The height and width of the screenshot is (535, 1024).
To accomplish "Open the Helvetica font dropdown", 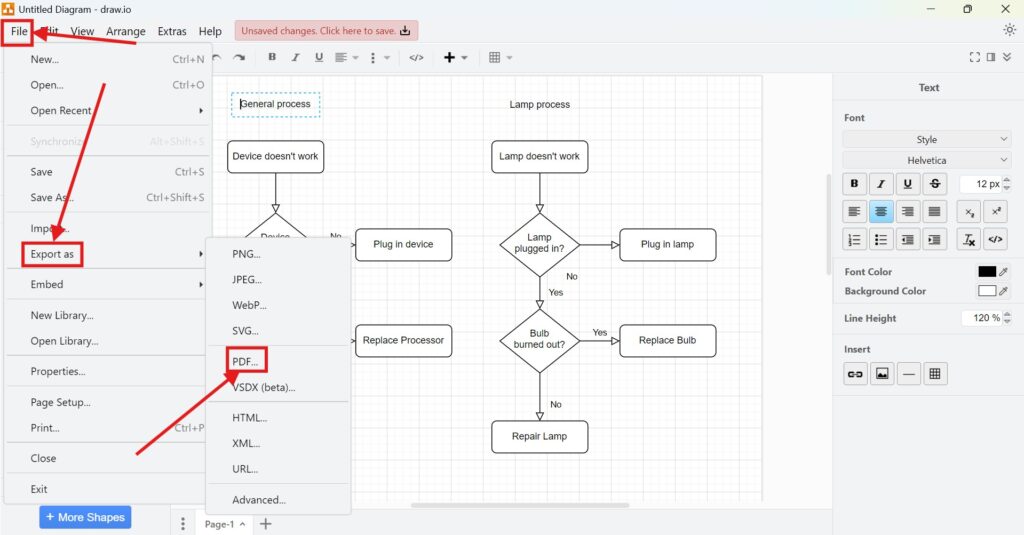I will pyautogui.click(x=927, y=160).
